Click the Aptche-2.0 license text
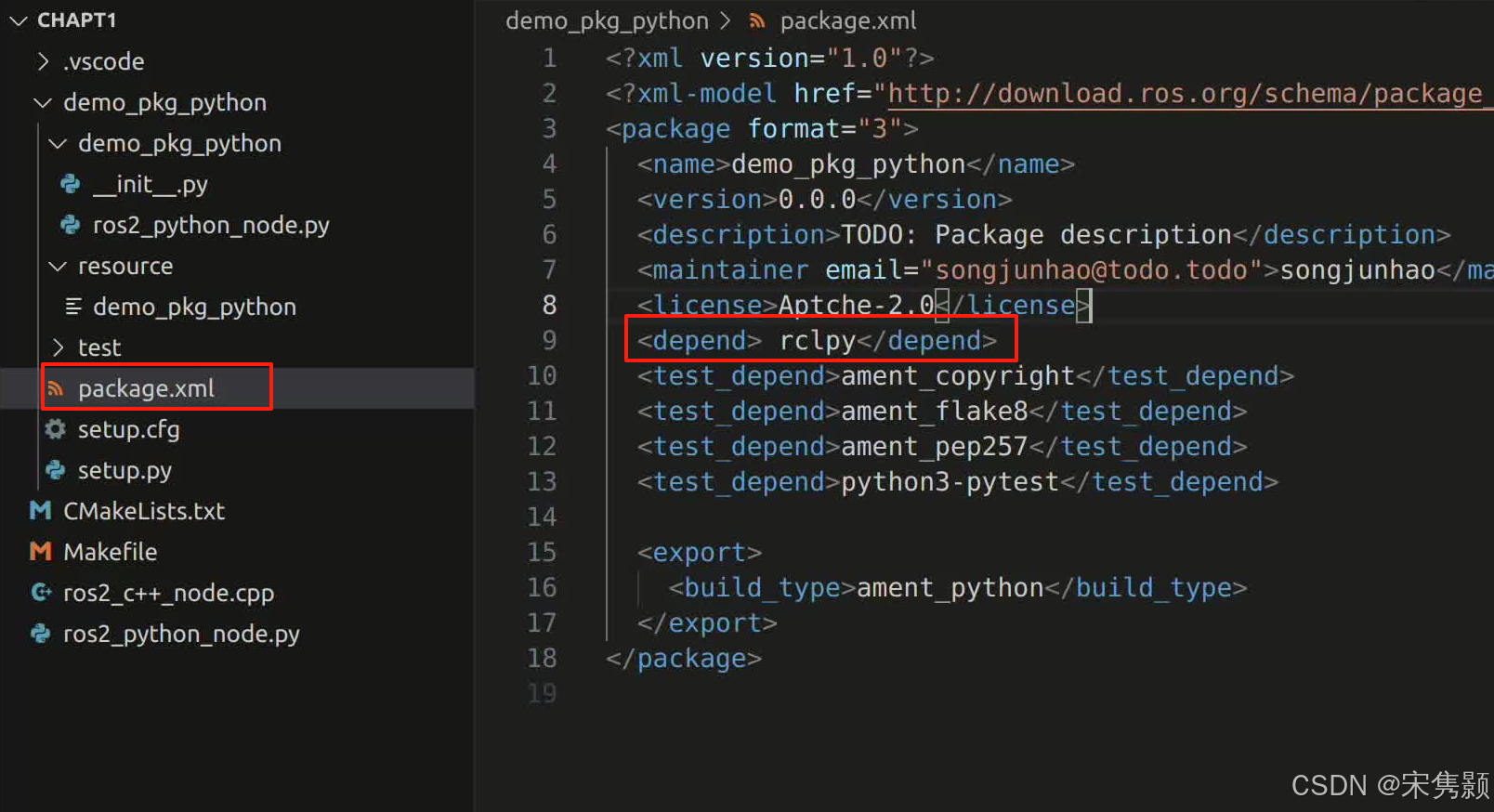The width and height of the screenshot is (1494, 812). [x=856, y=306]
